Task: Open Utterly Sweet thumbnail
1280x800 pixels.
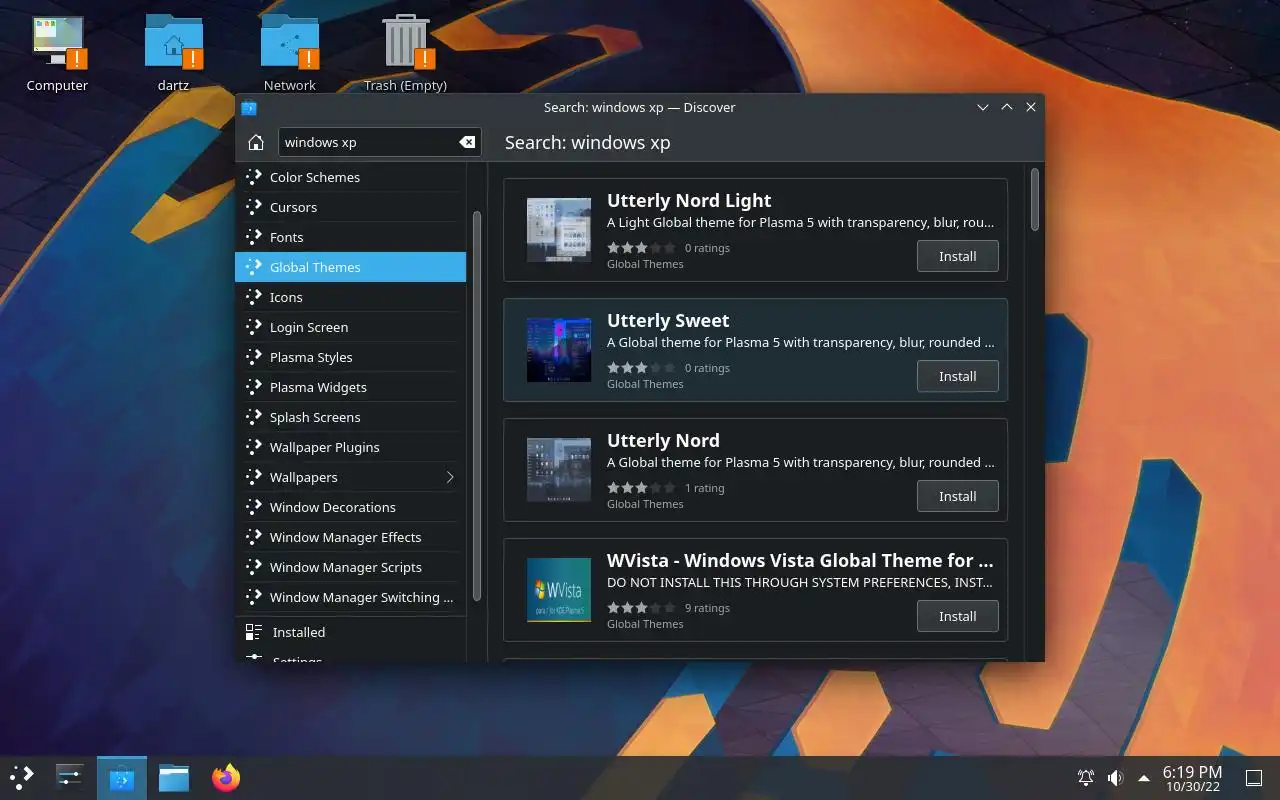Action: [559, 350]
